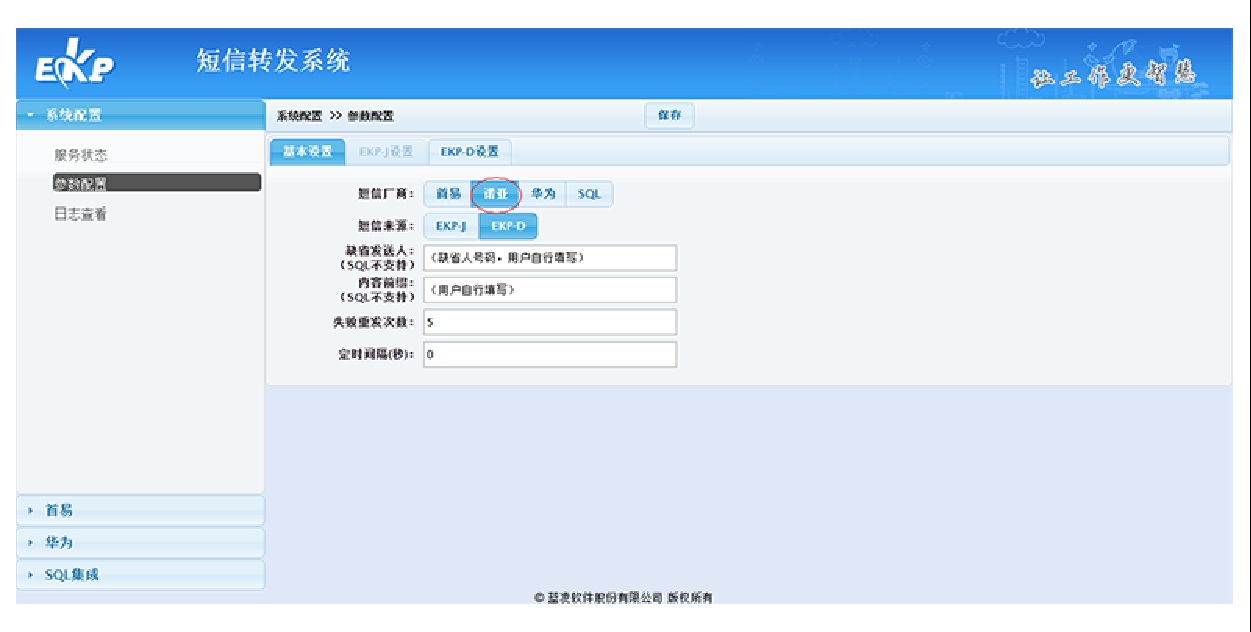Switch to the 基本设置 tab
Image resolution: width=1251 pixels, height=632 pixels.
coord(307,152)
